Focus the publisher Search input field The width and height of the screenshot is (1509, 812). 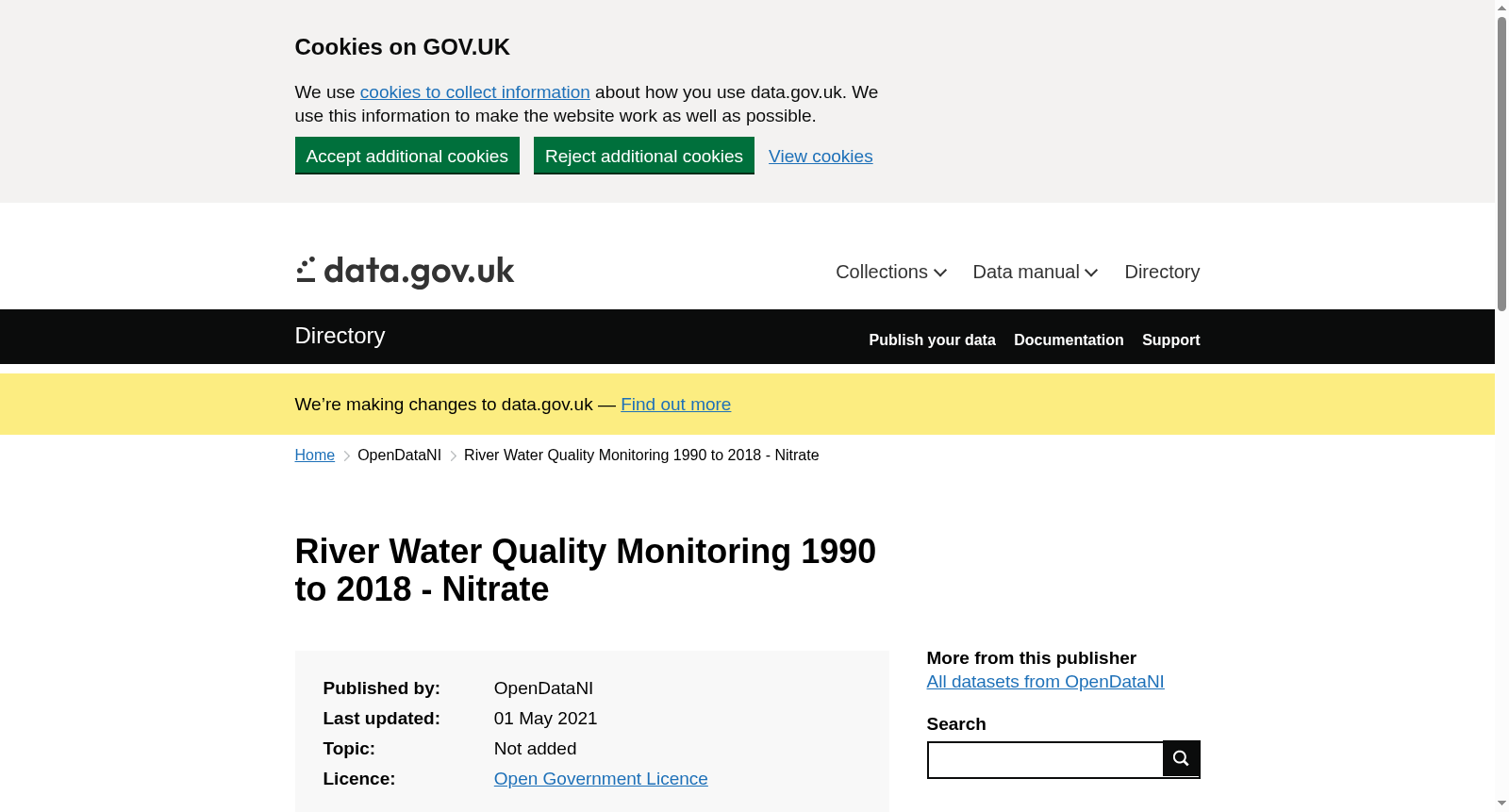coord(1045,760)
